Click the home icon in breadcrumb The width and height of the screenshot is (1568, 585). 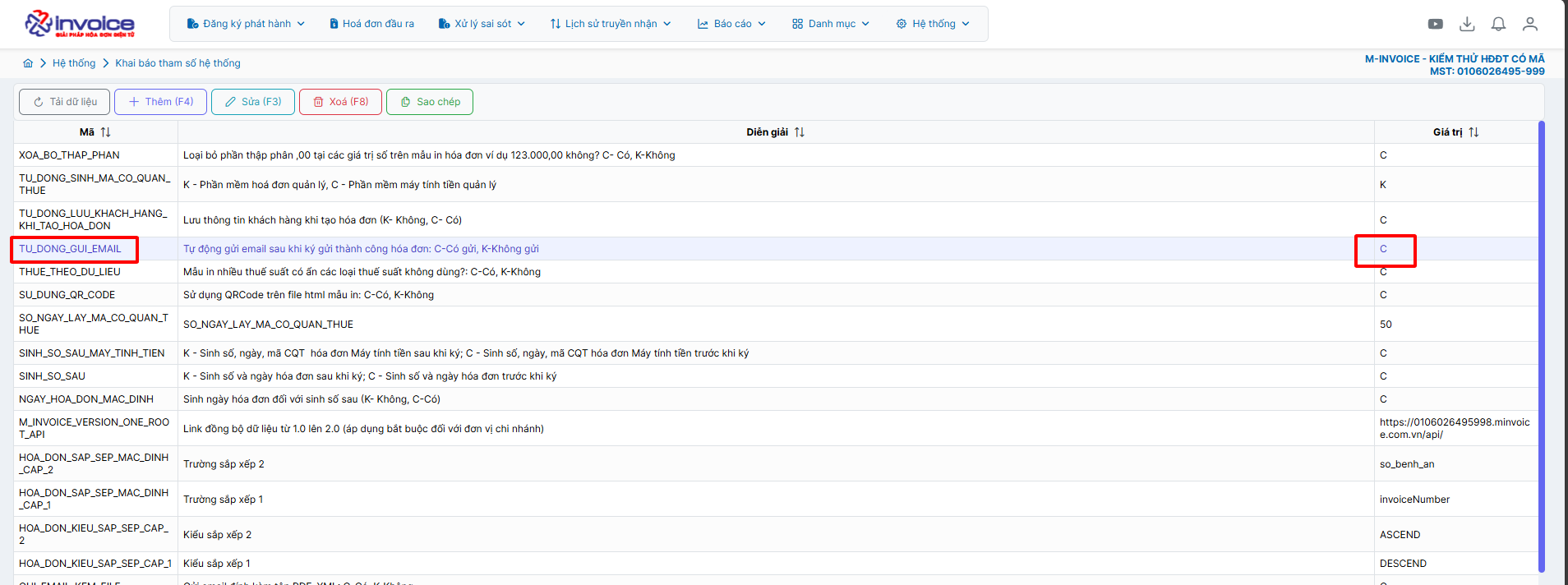(28, 63)
